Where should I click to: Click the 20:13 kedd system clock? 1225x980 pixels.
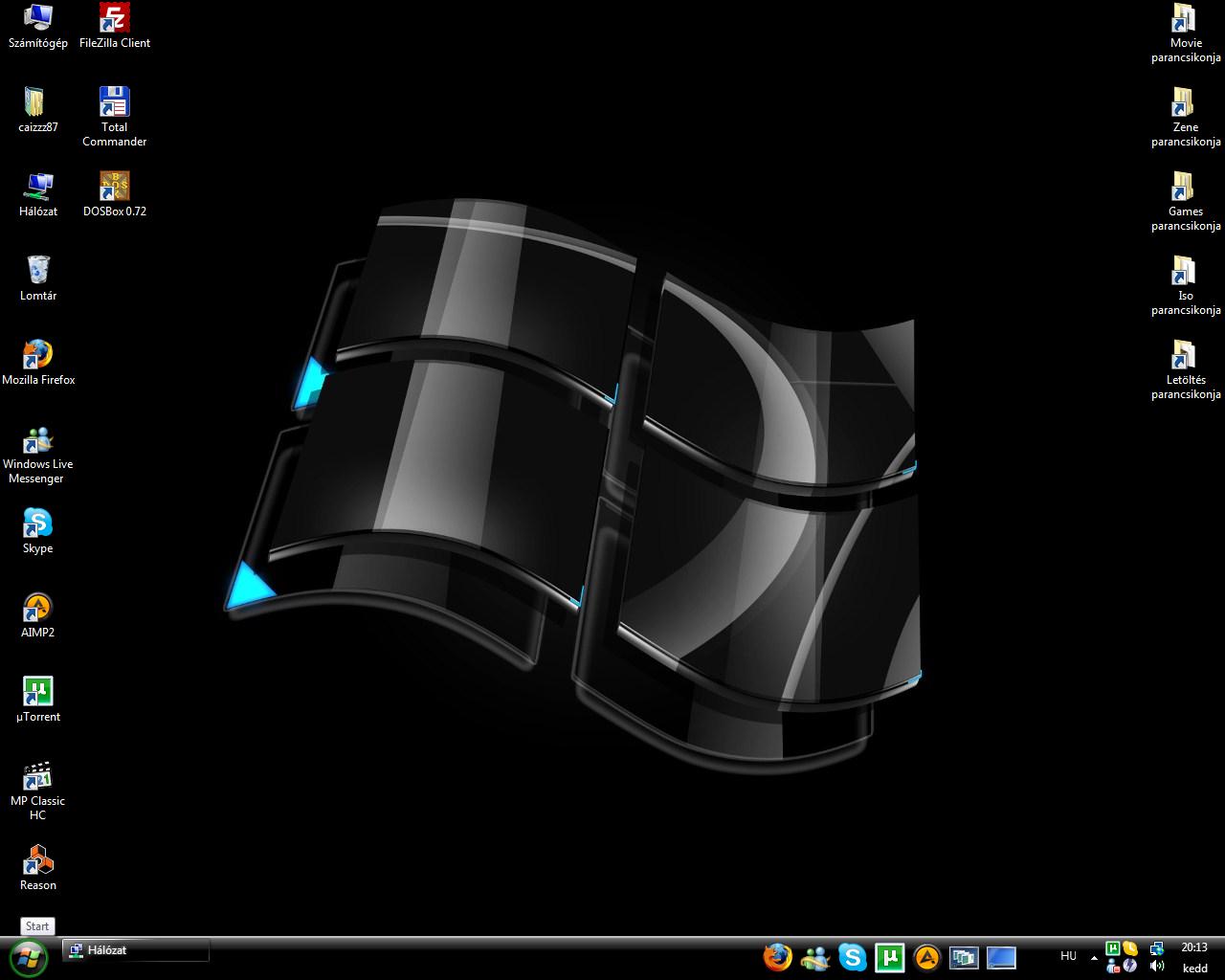(1194, 957)
